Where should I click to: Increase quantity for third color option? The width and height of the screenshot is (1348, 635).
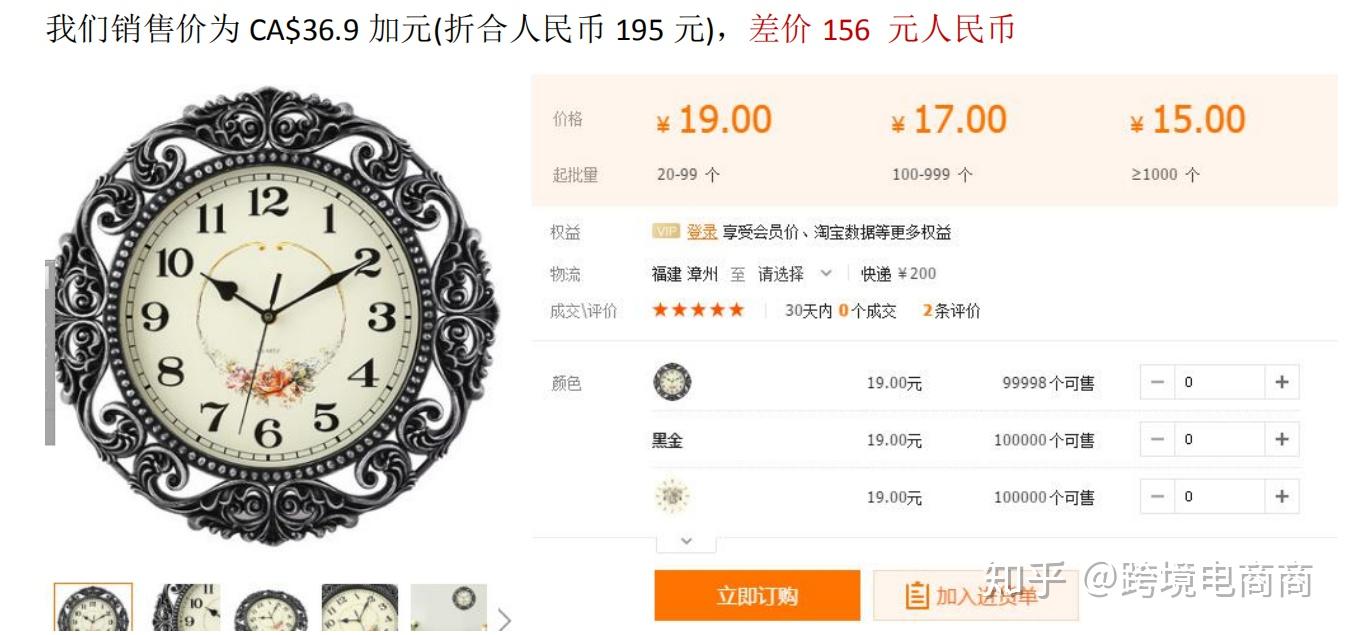(1282, 496)
